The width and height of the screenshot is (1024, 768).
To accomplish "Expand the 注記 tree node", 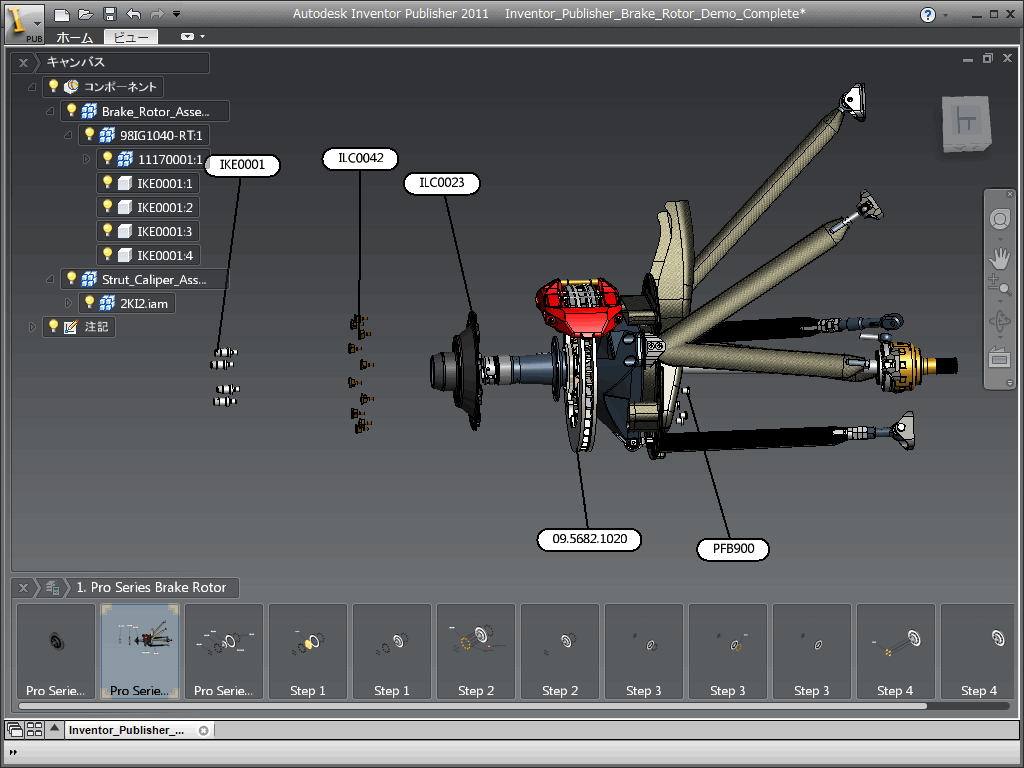I will [x=32, y=327].
